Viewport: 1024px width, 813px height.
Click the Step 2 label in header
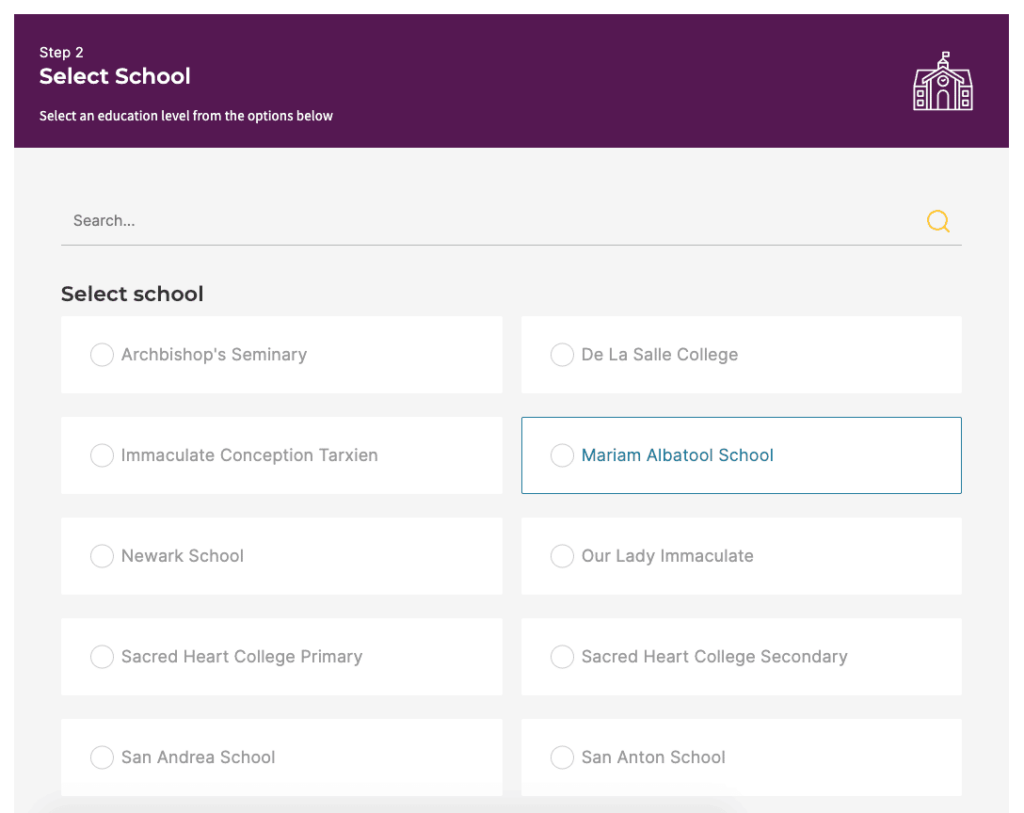(61, 52)
